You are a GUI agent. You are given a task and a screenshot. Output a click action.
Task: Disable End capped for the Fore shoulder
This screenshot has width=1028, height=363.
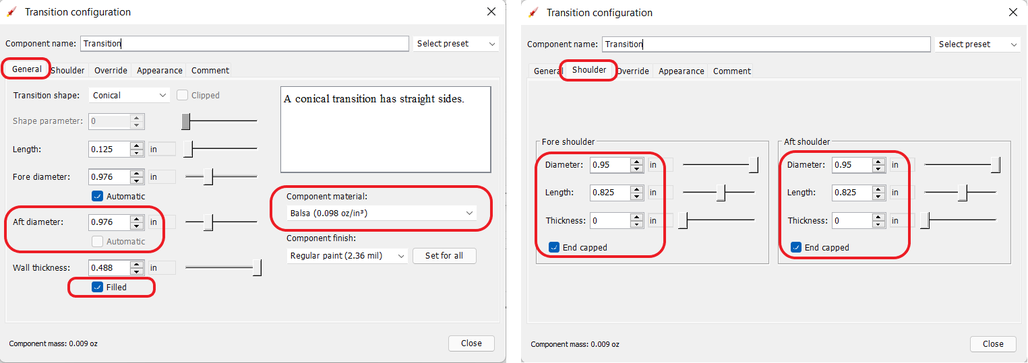[554, 248]
